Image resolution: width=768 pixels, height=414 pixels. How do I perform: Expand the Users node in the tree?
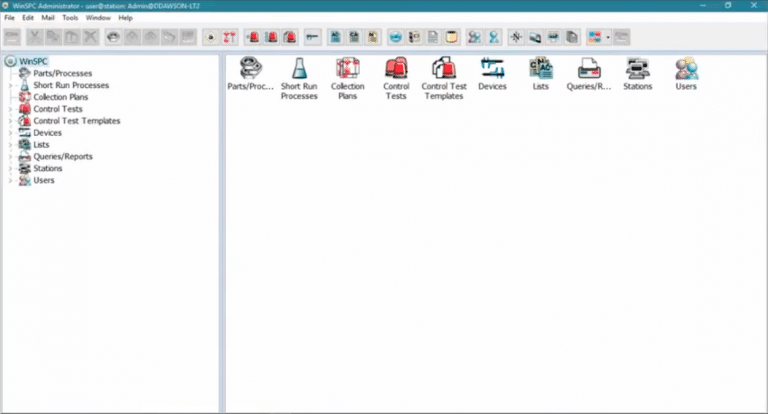[x=11, y=181]
